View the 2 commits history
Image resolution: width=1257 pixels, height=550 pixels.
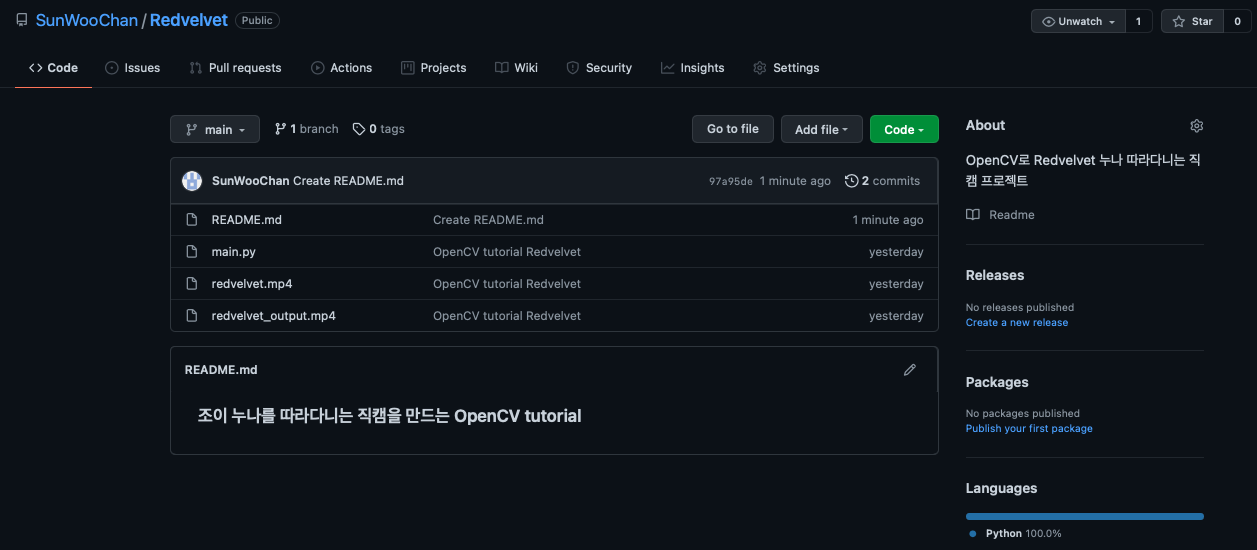point(882,181)
